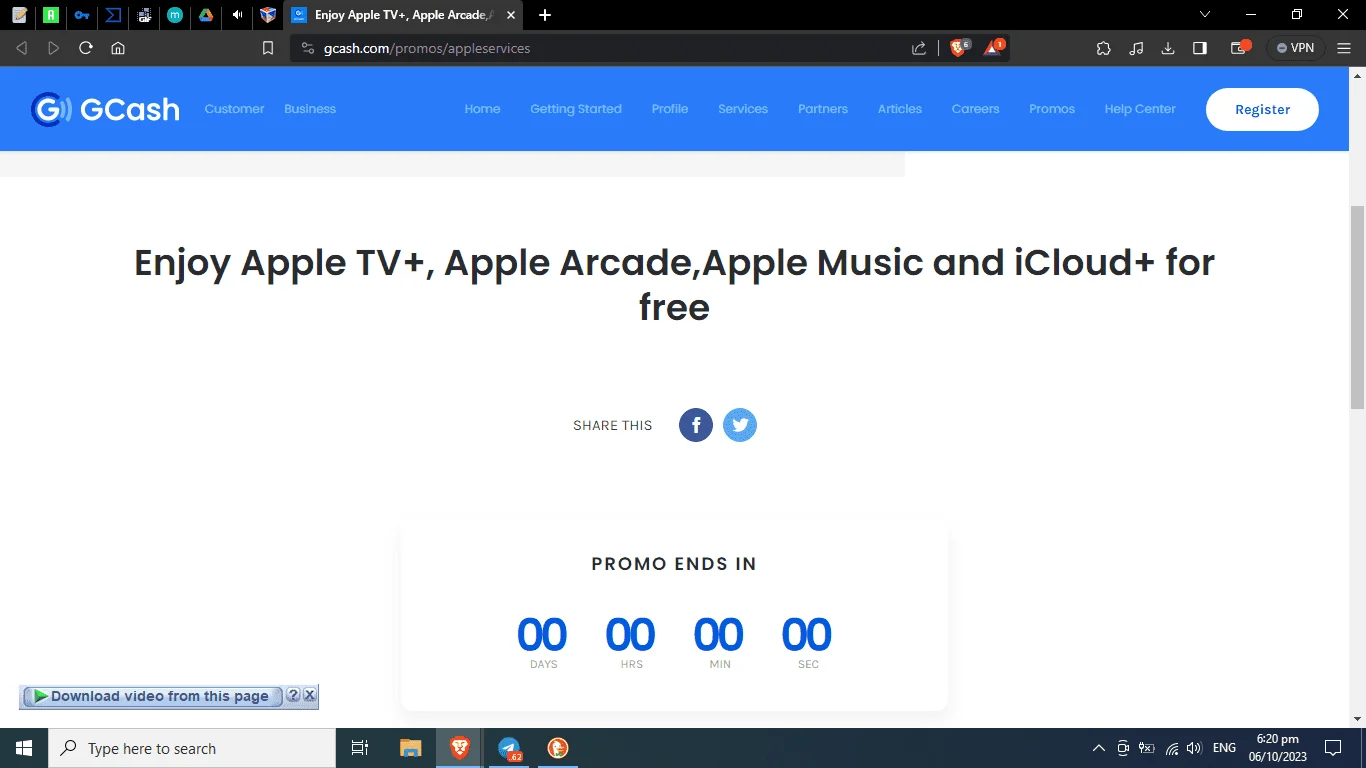Click the address bar URL

[427, 48]
